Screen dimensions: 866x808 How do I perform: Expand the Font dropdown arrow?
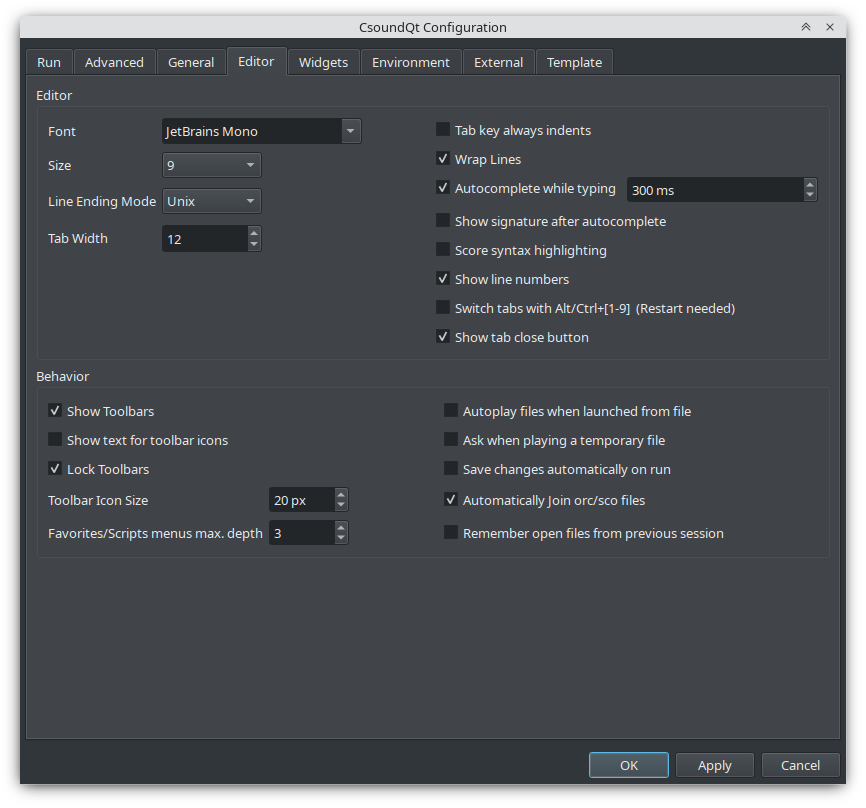[351, 131]
